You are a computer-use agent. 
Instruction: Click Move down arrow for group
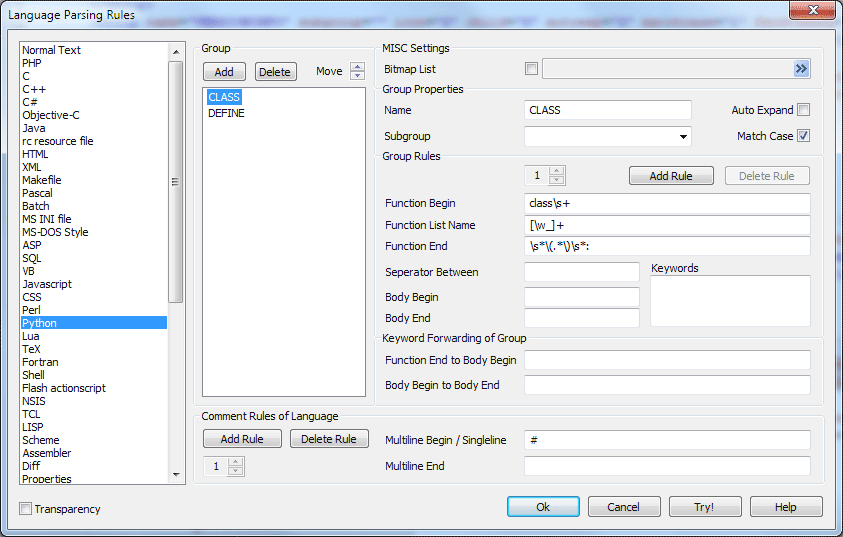point(357,76)
